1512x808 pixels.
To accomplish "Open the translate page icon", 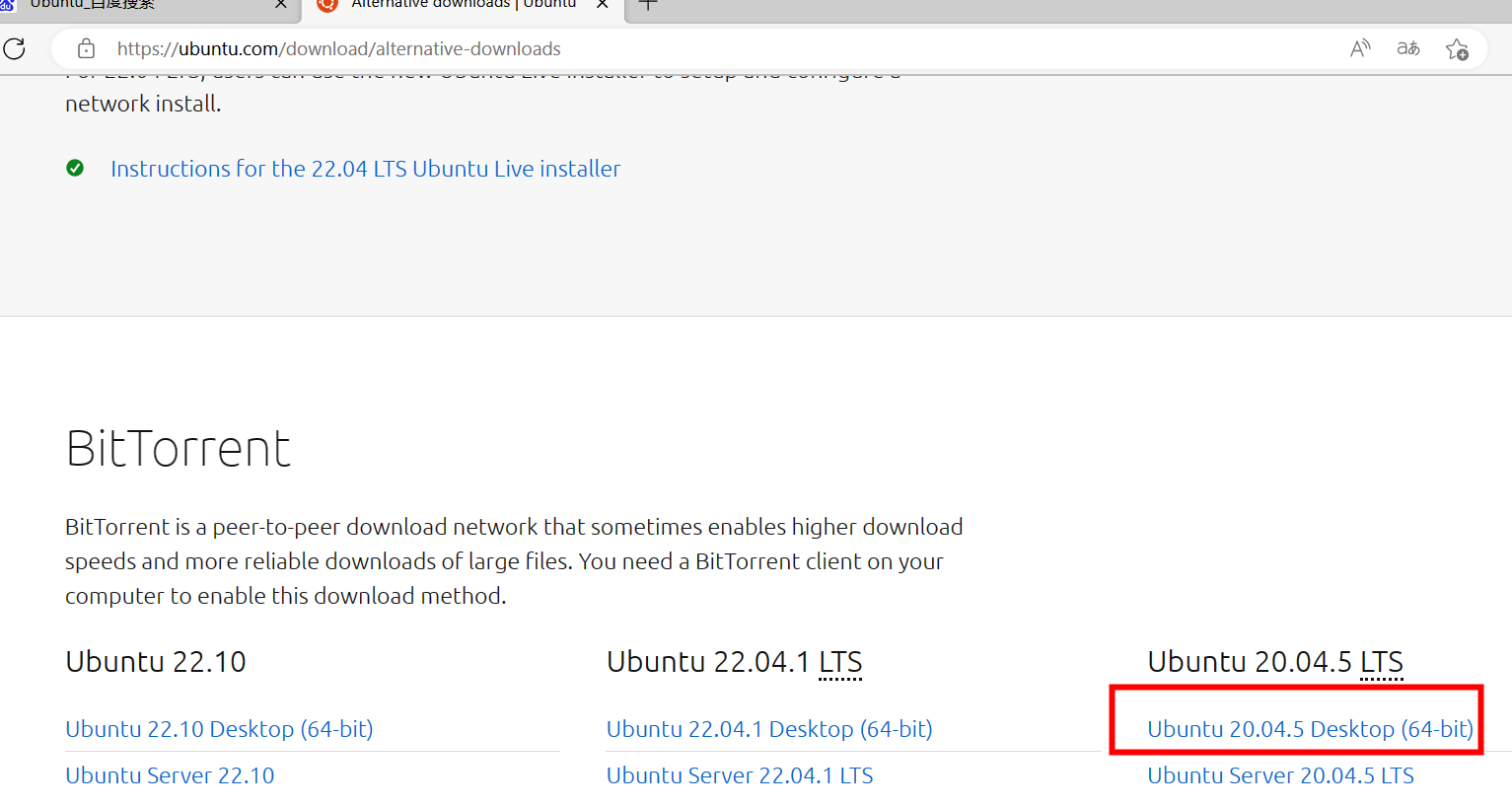I will click(1408, 48).
